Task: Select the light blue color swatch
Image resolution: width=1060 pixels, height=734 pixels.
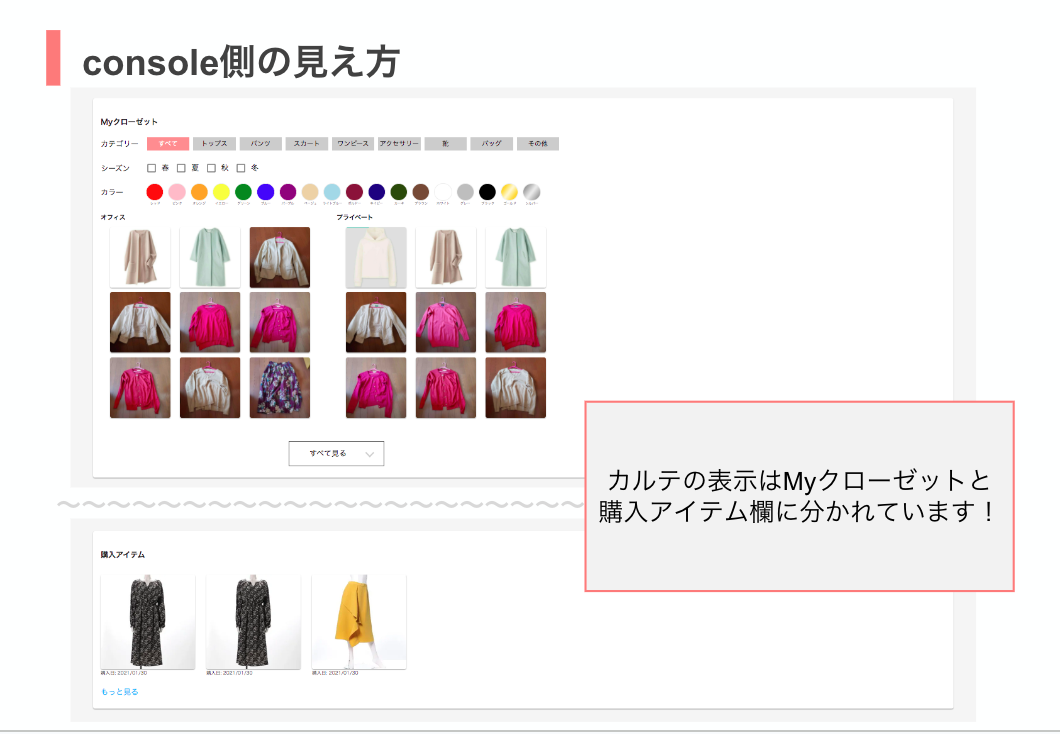Action: click(332, 192)
